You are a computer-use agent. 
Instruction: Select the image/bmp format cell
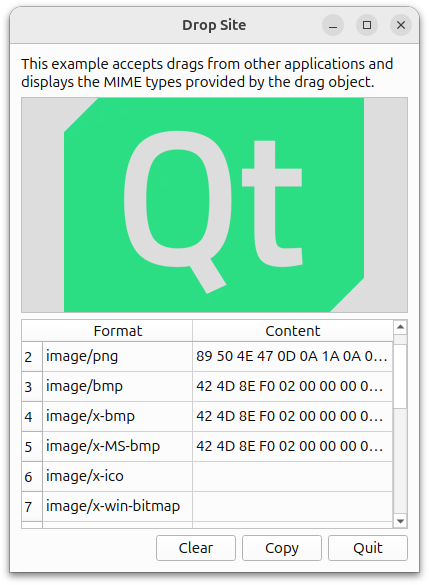click(118, 387)
